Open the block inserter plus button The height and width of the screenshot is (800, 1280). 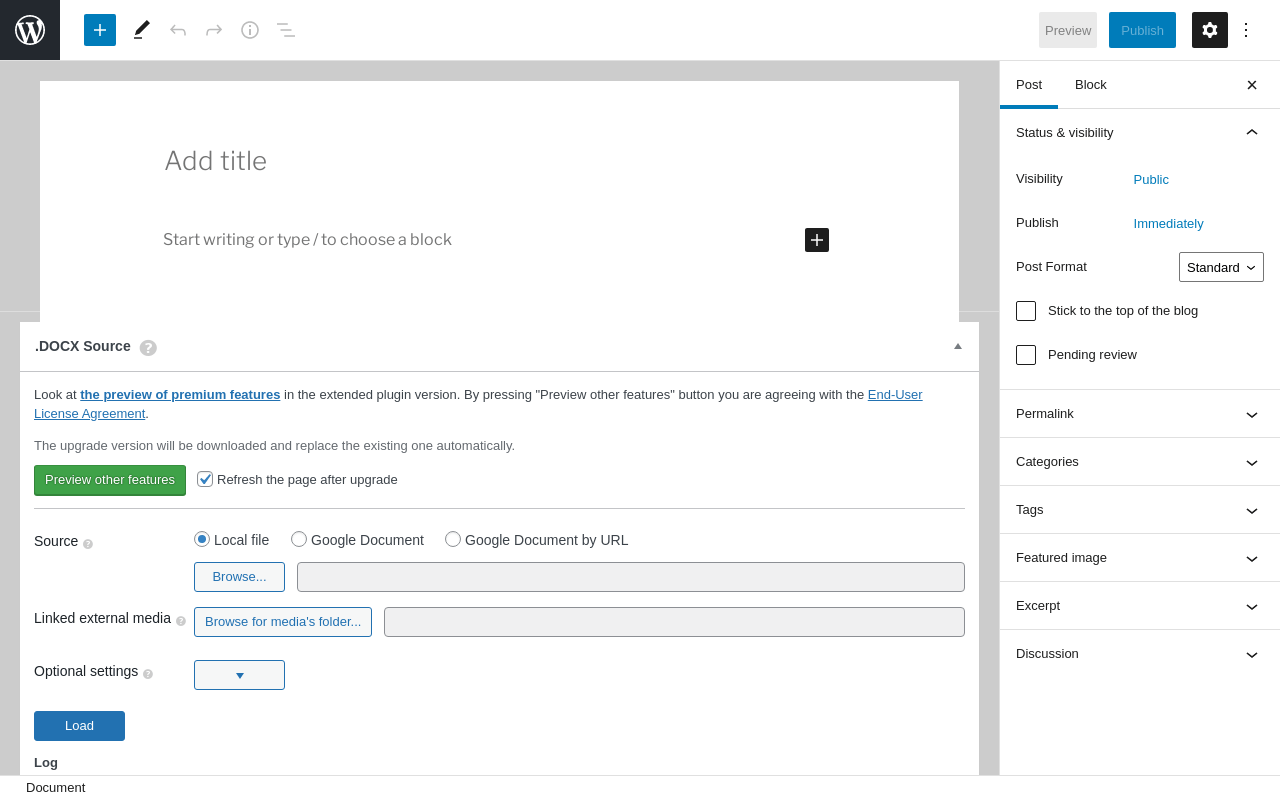point(100,30)
